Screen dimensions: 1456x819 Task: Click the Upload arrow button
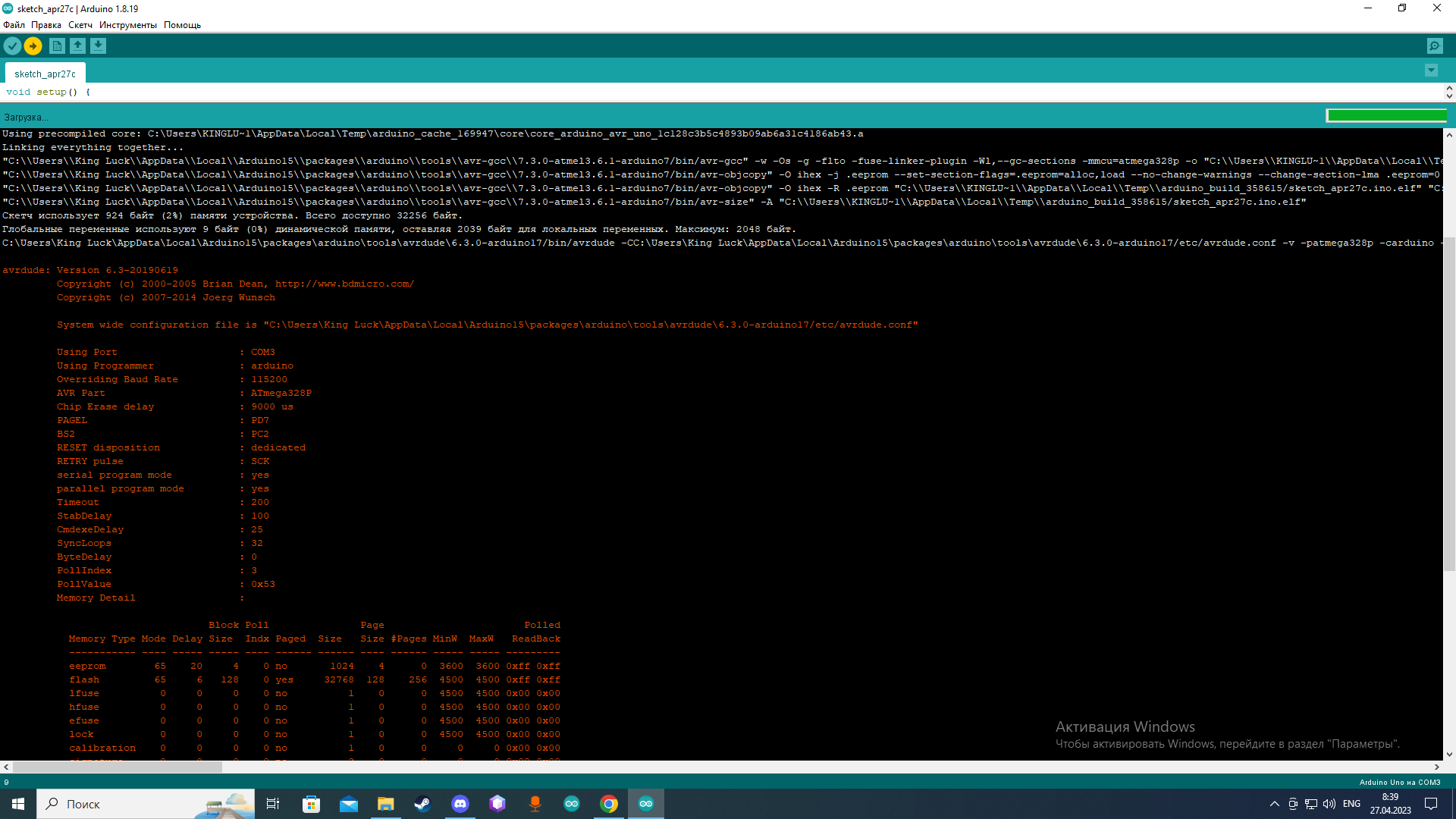(x=33, y=46)
